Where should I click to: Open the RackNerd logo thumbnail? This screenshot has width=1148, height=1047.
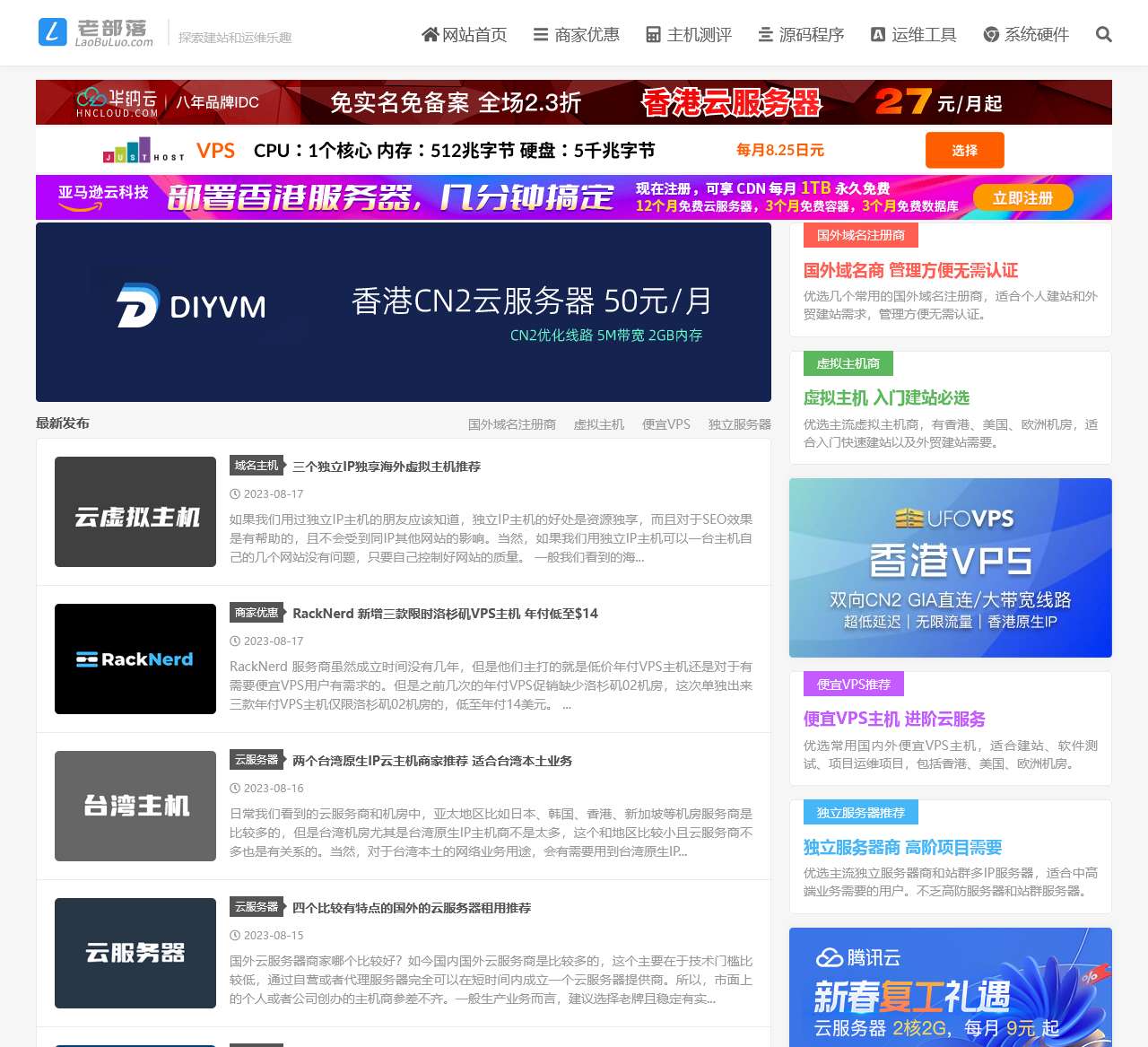click(135, 659)
